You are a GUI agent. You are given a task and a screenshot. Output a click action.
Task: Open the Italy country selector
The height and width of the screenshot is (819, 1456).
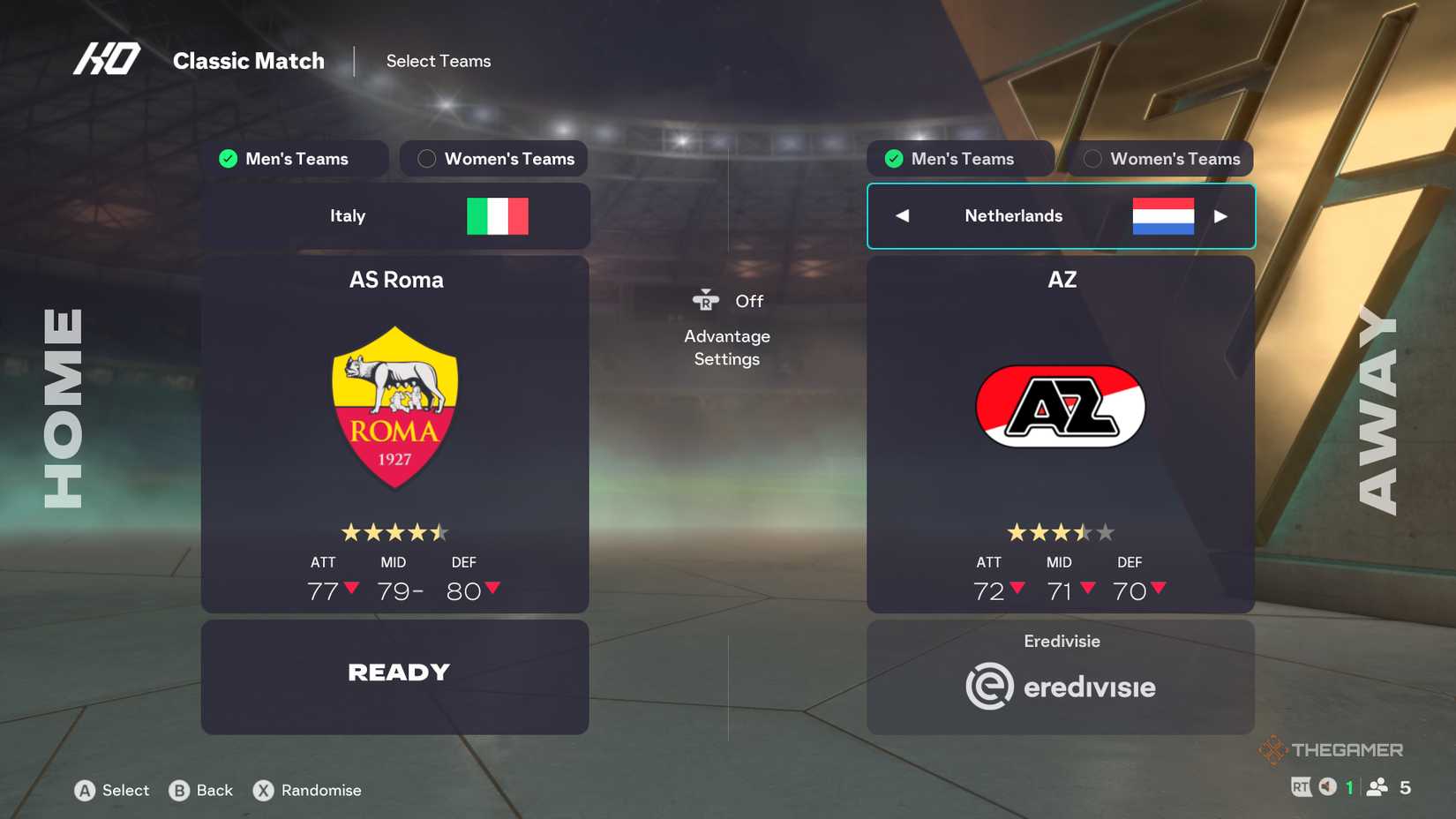pyautogui.click(x=395, y=216)
